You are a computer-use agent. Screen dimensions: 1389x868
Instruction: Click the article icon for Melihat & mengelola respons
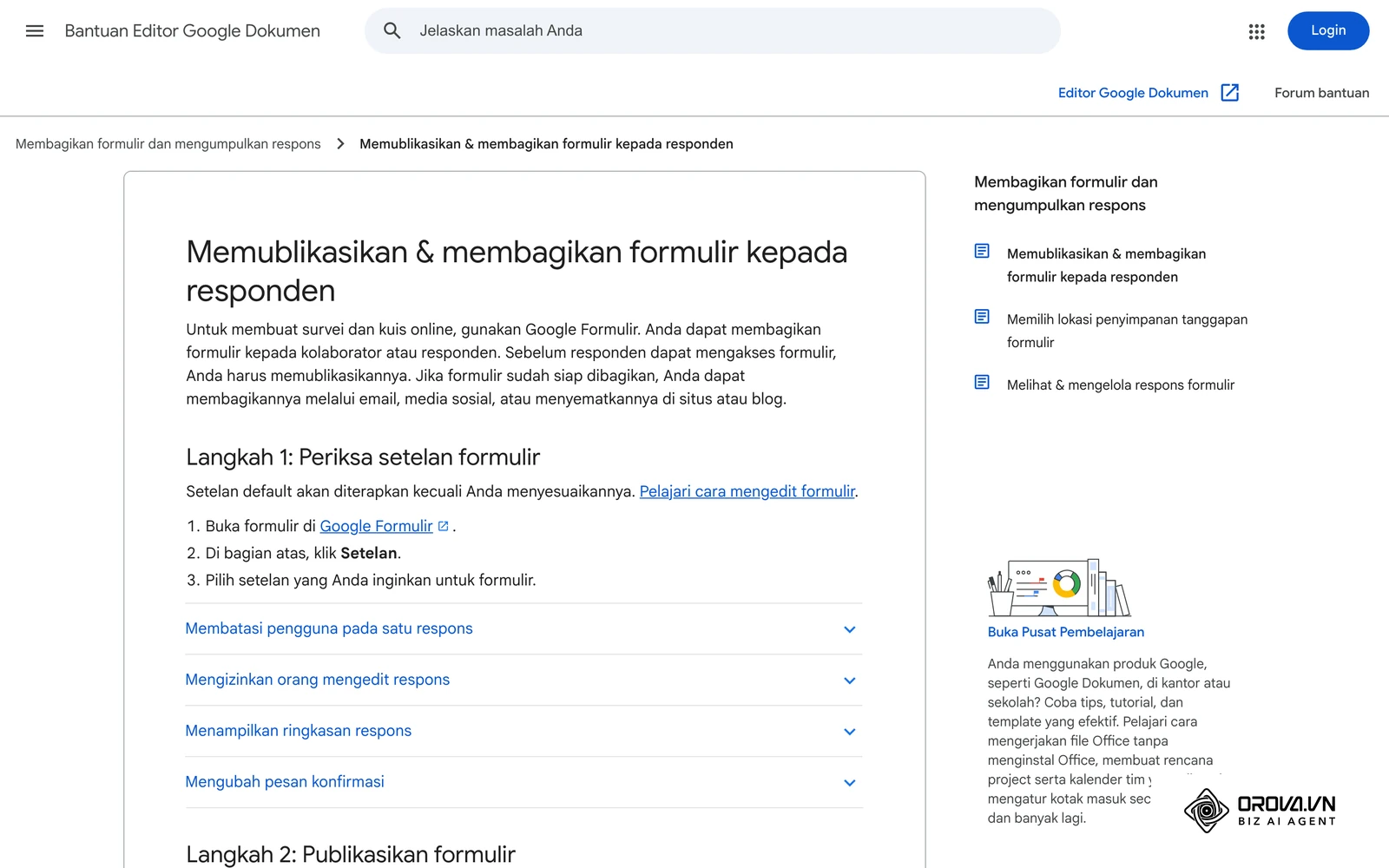(982, 382)
